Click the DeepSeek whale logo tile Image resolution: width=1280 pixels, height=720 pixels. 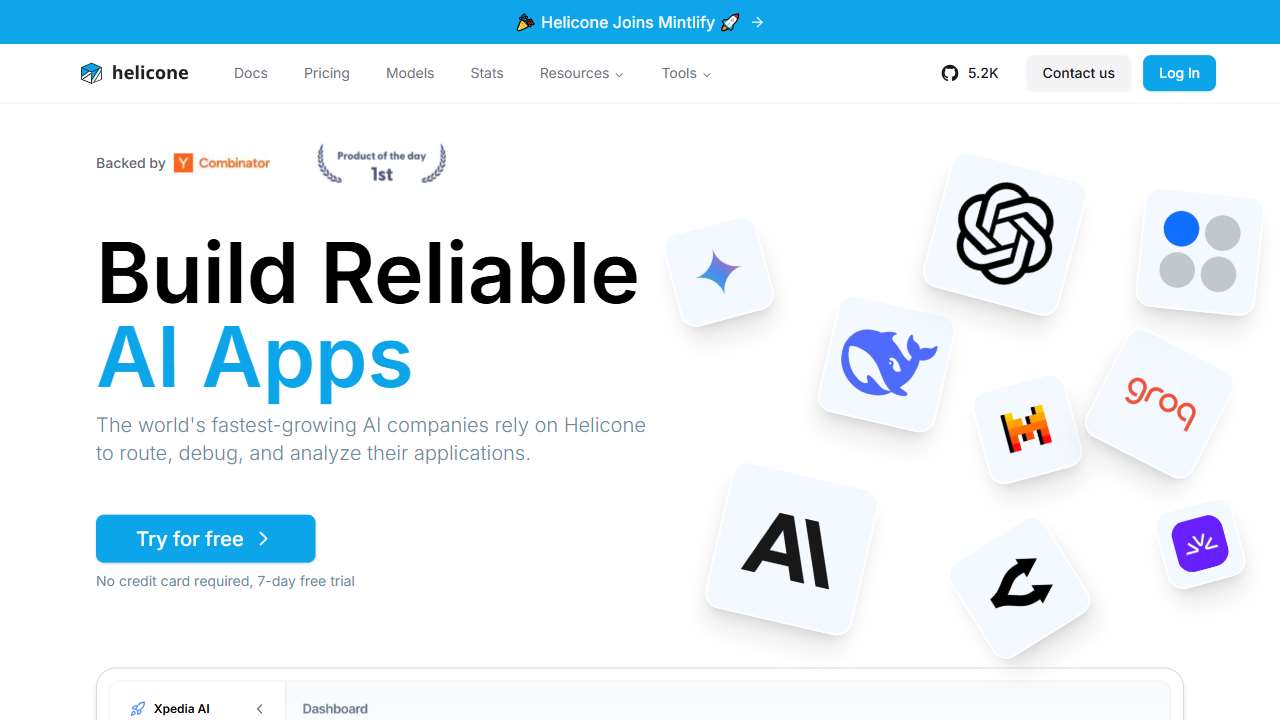coord(887,363)
